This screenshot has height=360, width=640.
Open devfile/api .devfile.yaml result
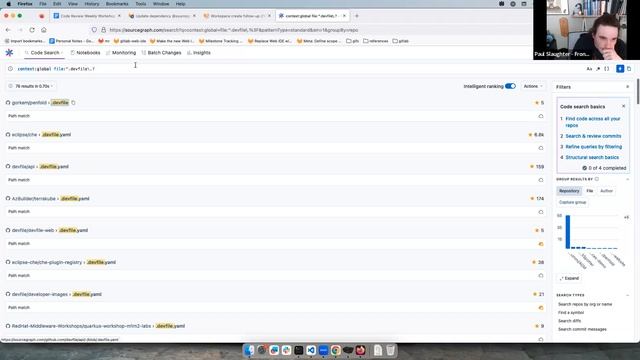[40, 167]
